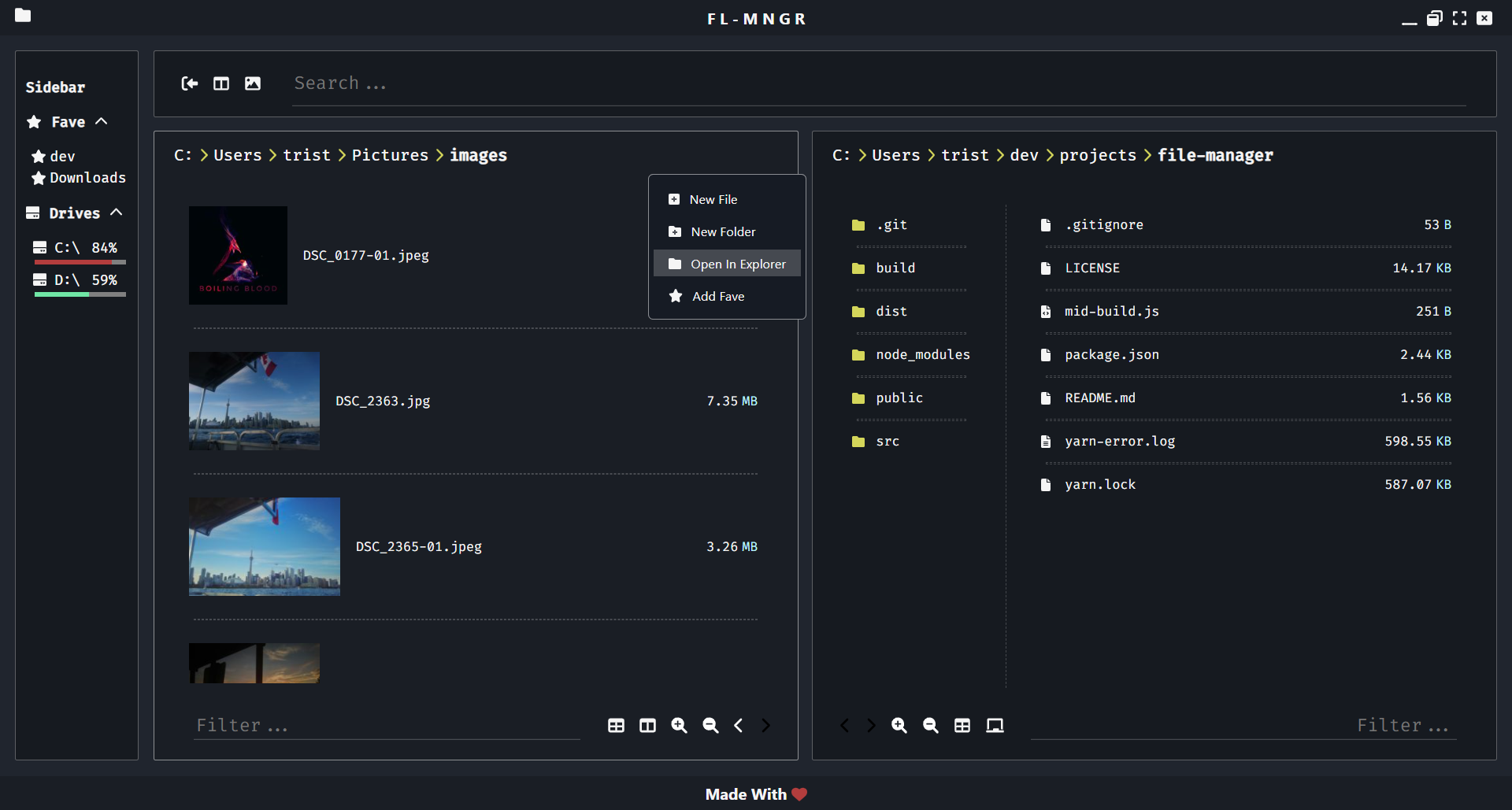Open the Downloads favorite in sidebar
This screenshot has width=1512, height=810.
click(x=79, y=178)
